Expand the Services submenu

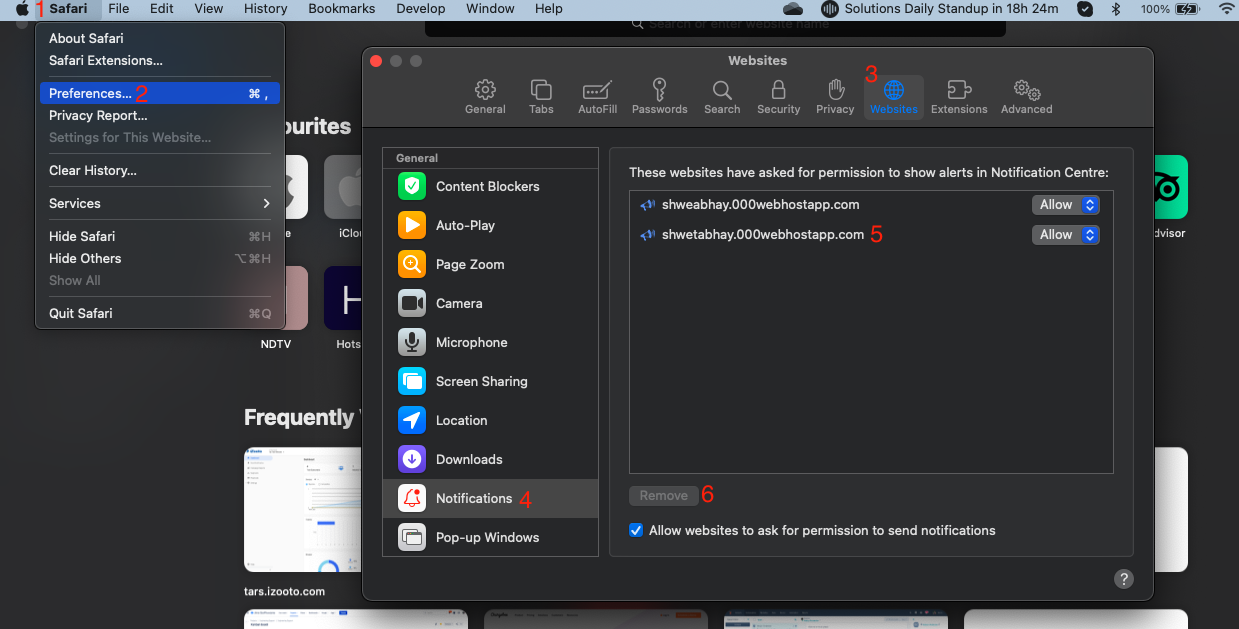pyautogui.click(x=160, y=203)
